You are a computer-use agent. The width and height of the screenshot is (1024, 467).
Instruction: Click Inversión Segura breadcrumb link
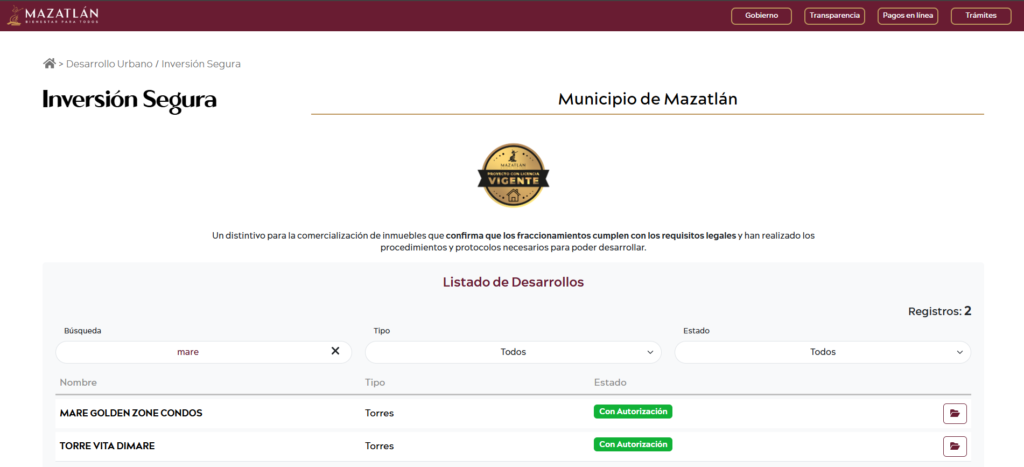[x=201, y=64]
